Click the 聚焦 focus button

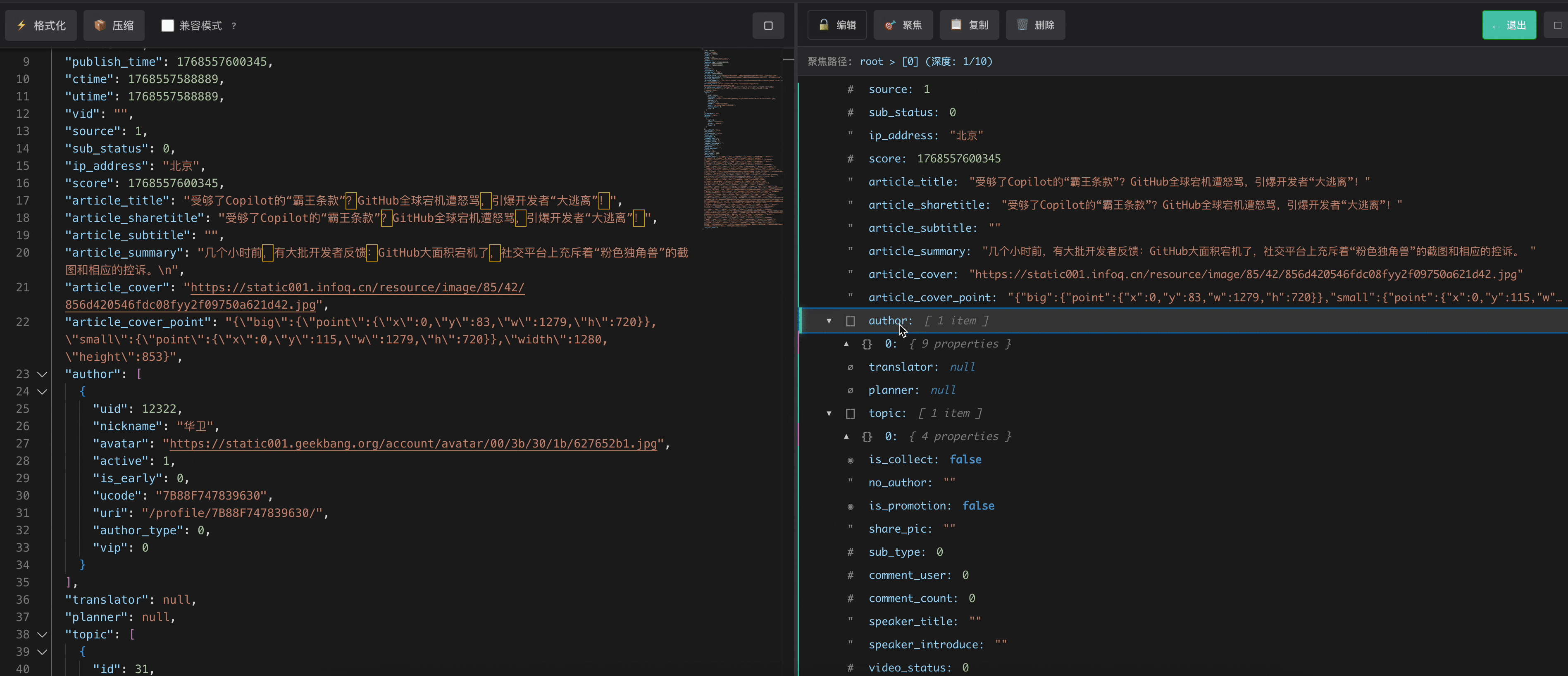click(903, 25)
